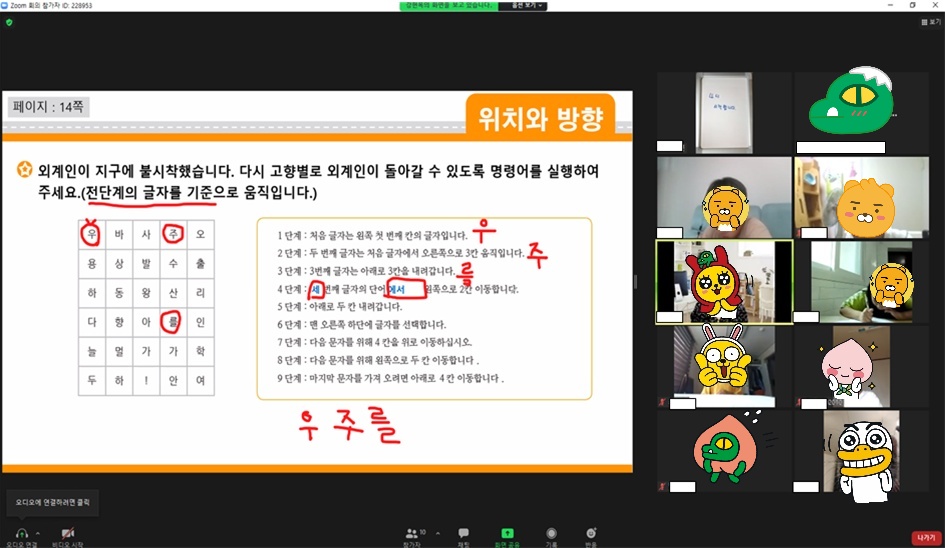Click the green encryption shield icon

point(9,22)
